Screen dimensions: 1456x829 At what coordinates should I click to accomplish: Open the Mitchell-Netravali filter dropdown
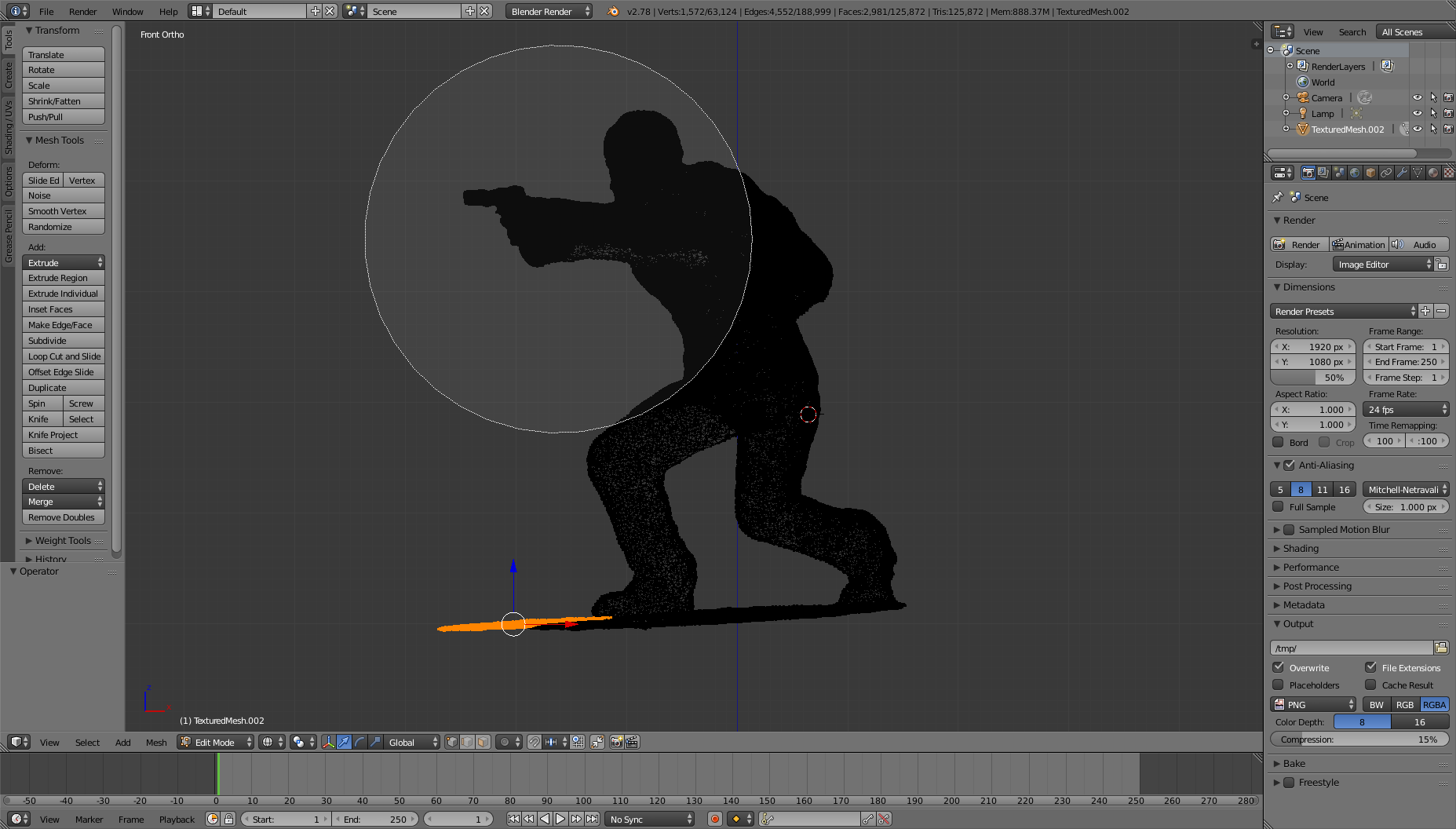(x=1406, y=489)
